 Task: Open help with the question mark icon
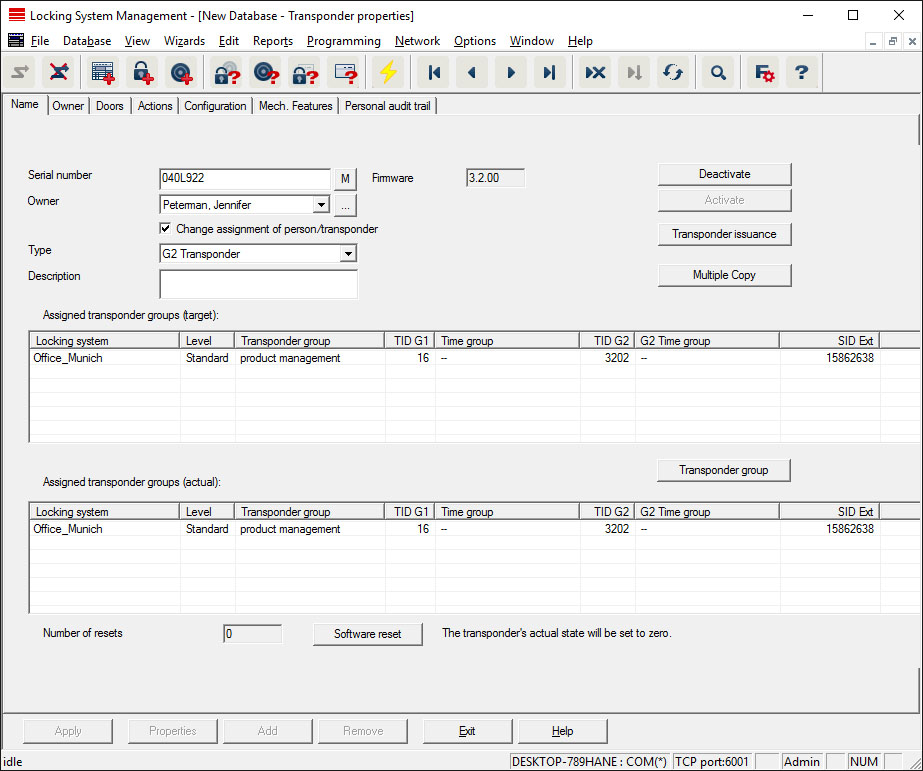tap(800, 73)
